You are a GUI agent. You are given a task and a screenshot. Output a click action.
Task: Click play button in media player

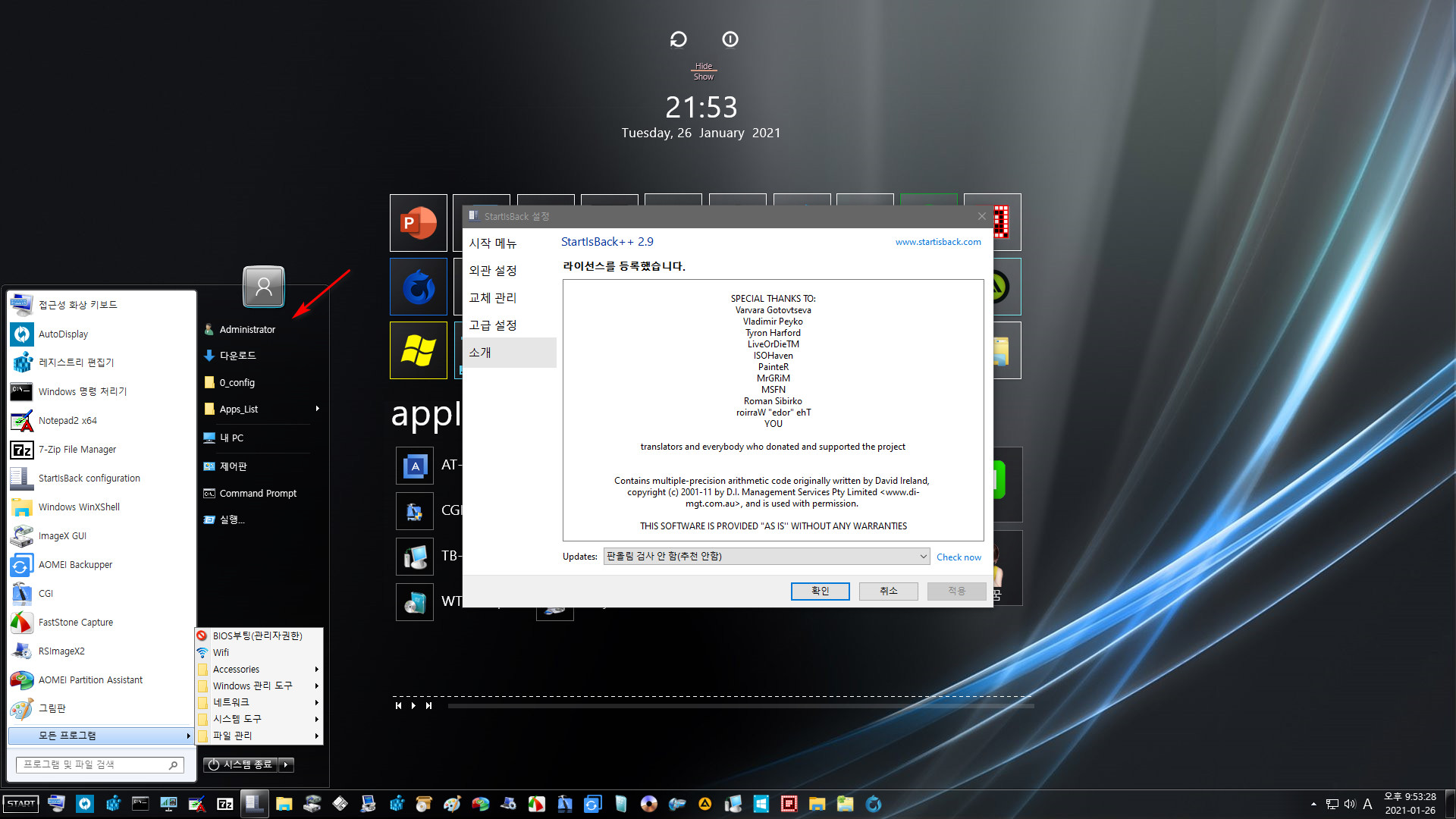point(413,706)
